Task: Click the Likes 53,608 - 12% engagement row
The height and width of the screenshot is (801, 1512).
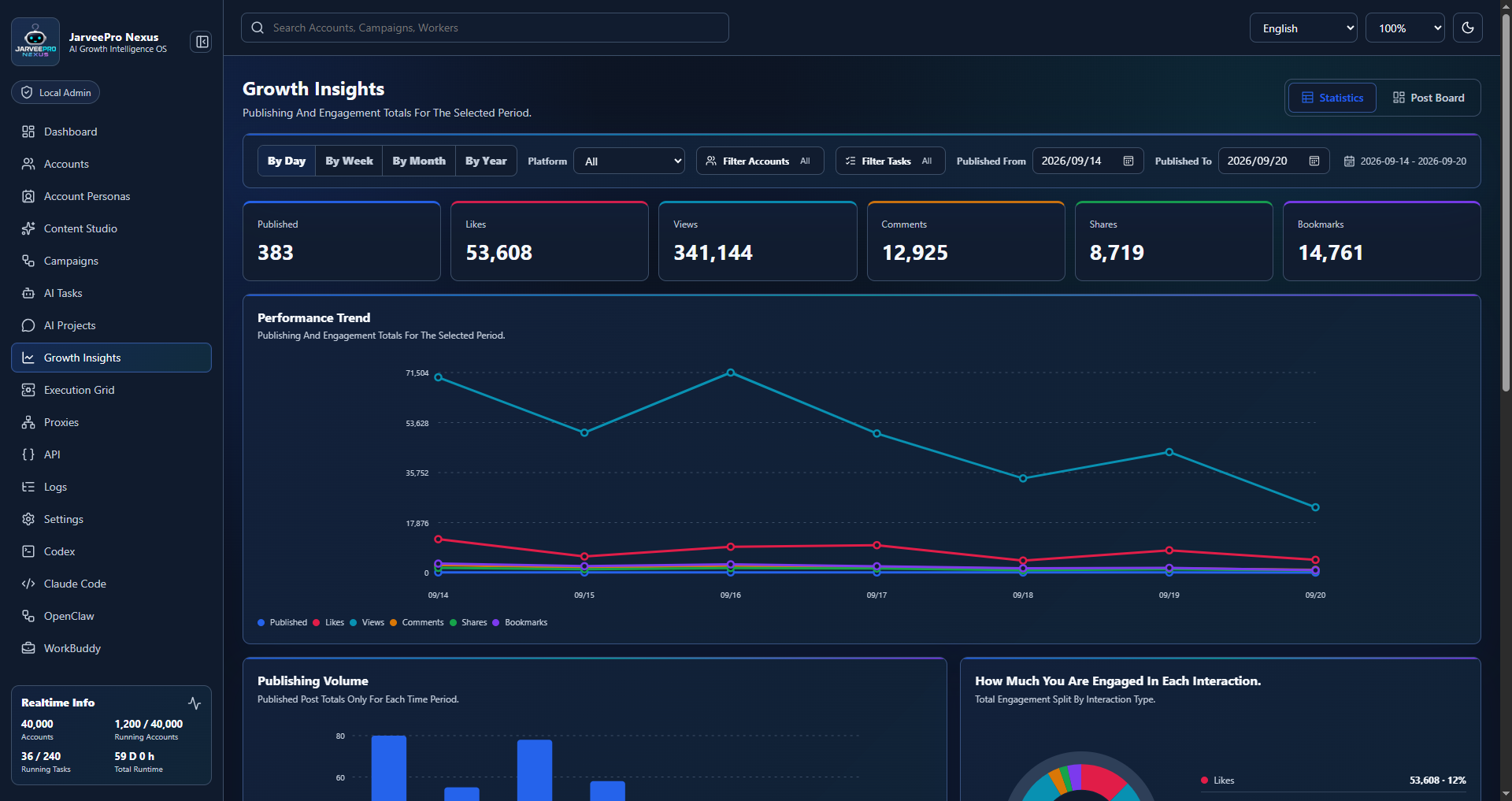Action: (x=1333, y=781)
